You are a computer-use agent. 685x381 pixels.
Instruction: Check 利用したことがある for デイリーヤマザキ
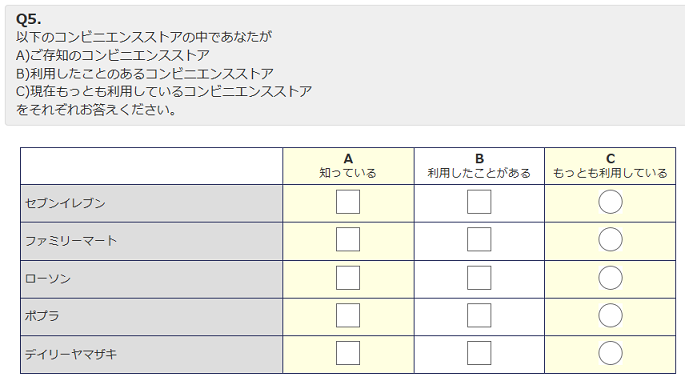(479, 353)
